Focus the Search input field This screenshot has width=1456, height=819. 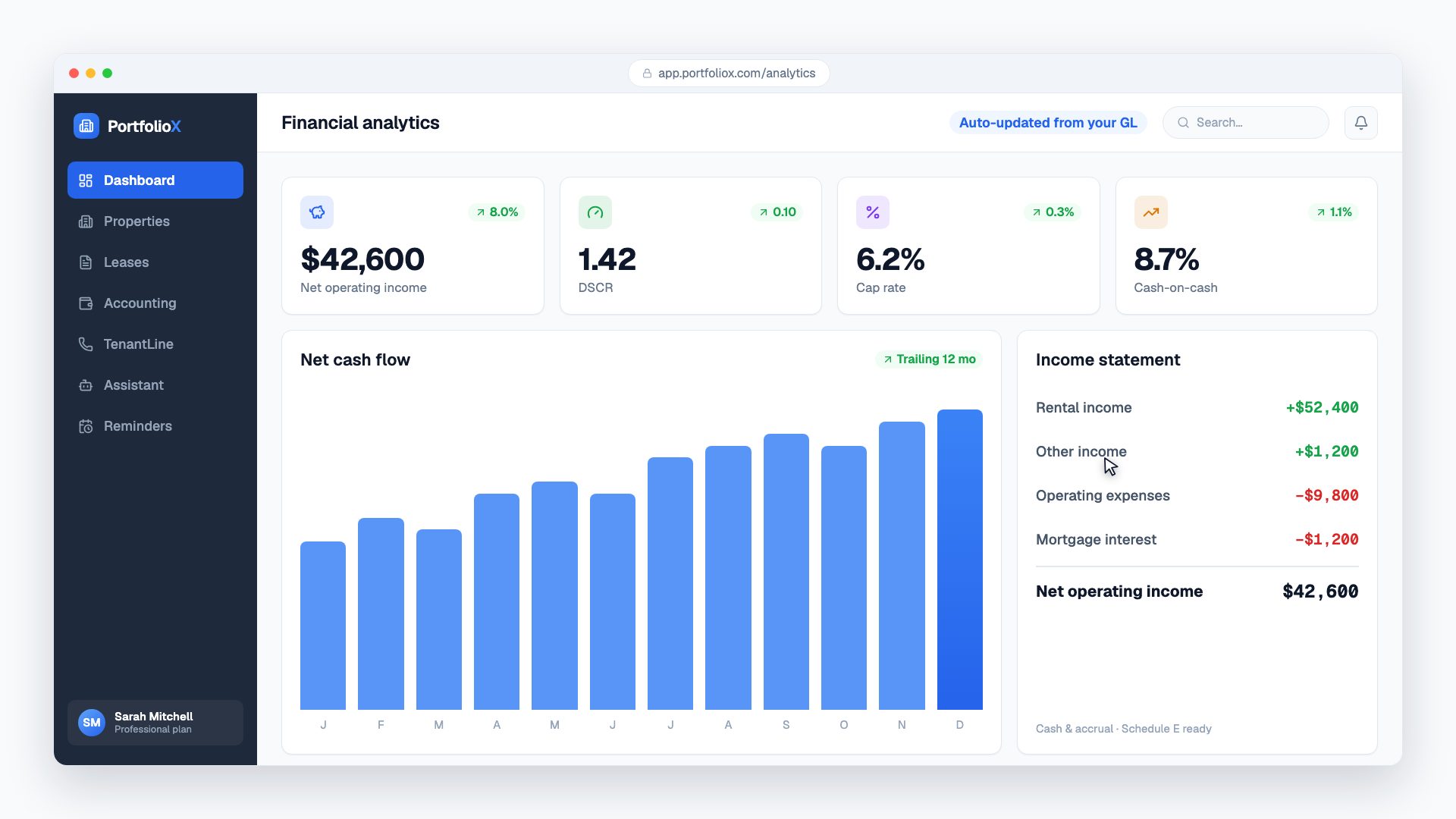point(1246,123)
